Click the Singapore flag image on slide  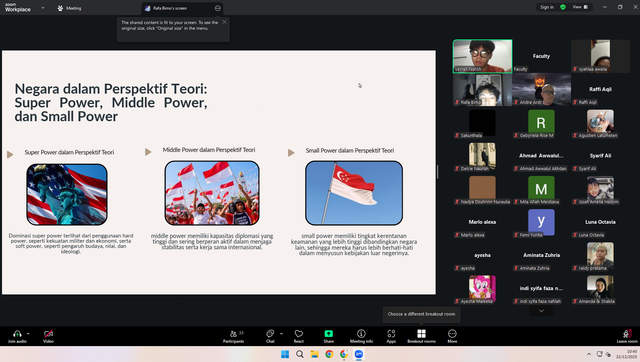(354, 193)
